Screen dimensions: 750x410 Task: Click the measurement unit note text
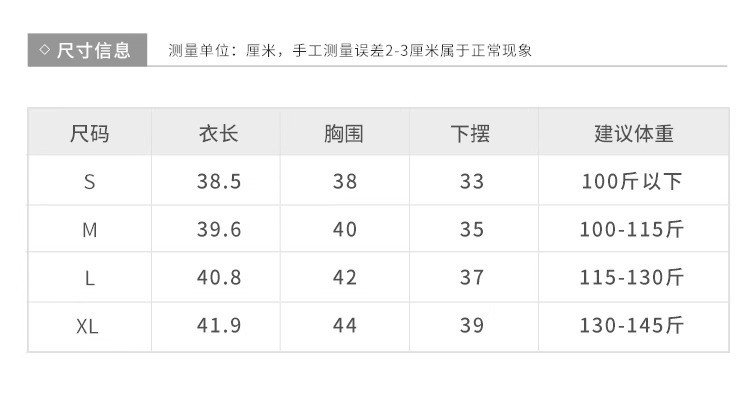(349, 50)
